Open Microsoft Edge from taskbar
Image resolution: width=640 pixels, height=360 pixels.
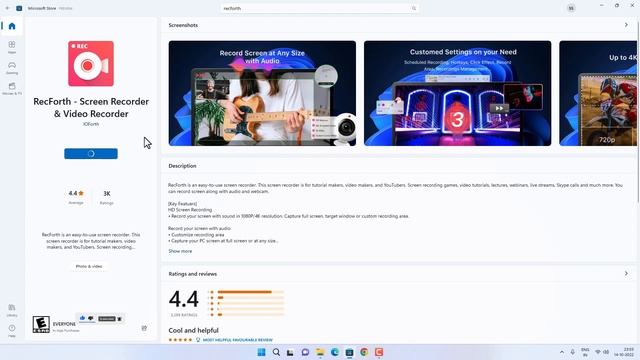point(335,352)
